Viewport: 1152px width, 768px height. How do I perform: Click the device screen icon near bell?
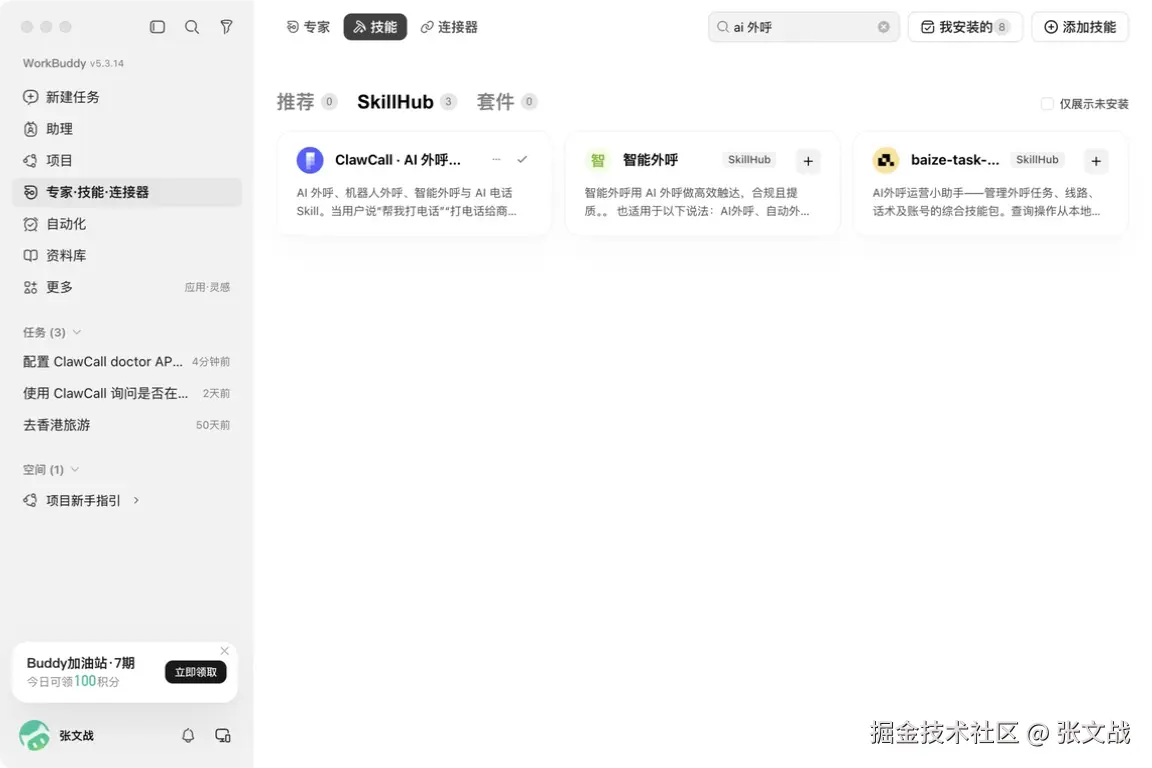coord(223,736)
